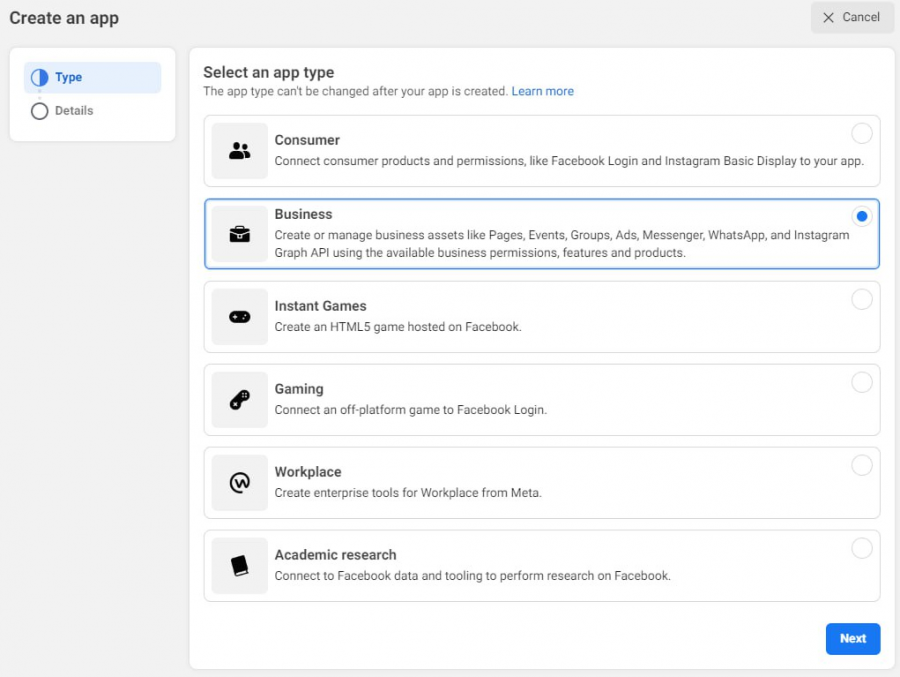Click the Business briefcase icon
The height and width of the screenshot is (677, 900).
point(239,234)
